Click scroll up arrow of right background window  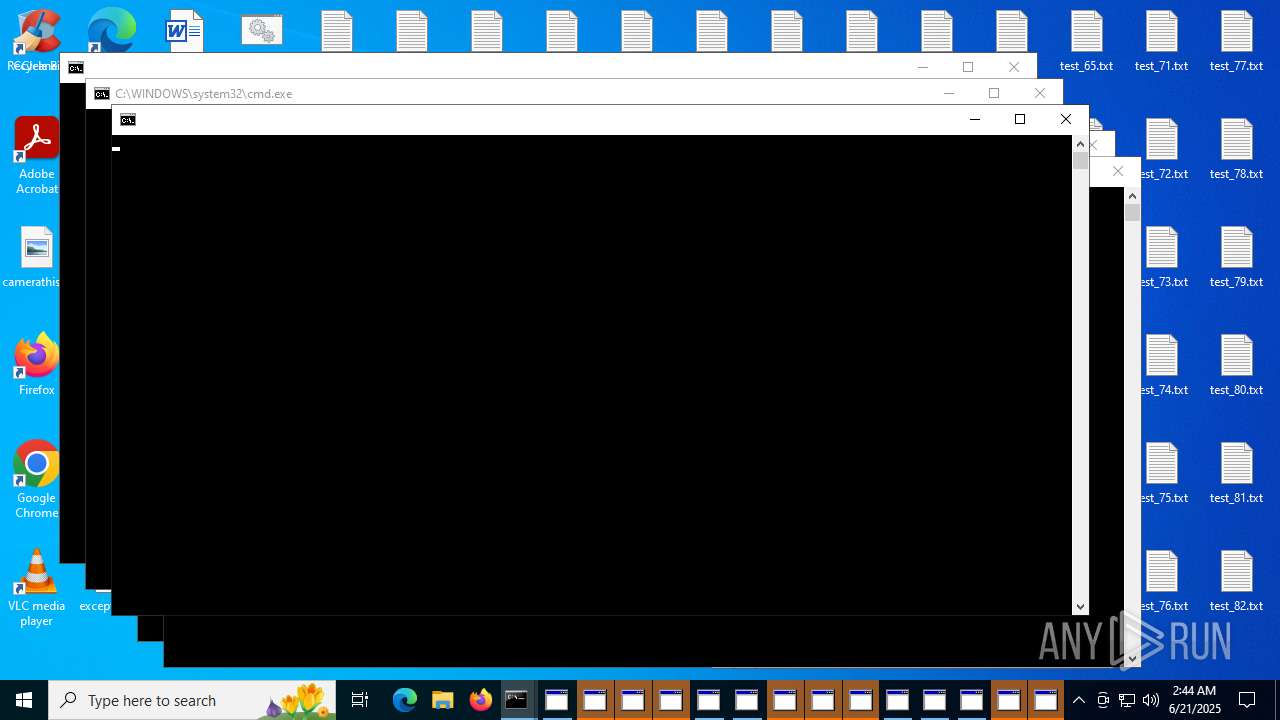point(1132,195)
